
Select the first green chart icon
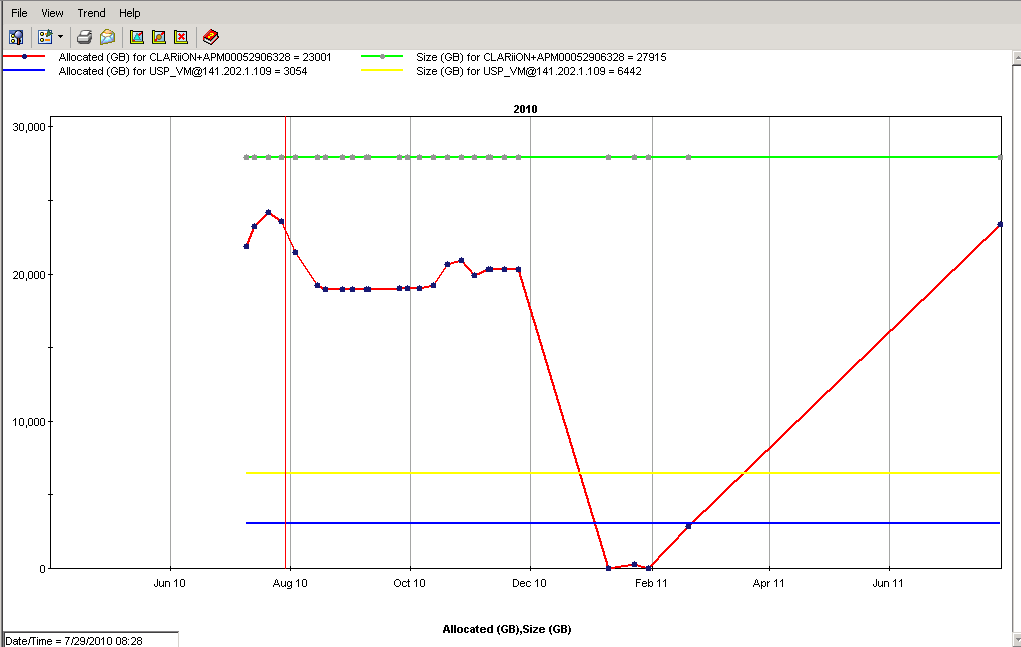pyautogui.click(x=134, y=35)
